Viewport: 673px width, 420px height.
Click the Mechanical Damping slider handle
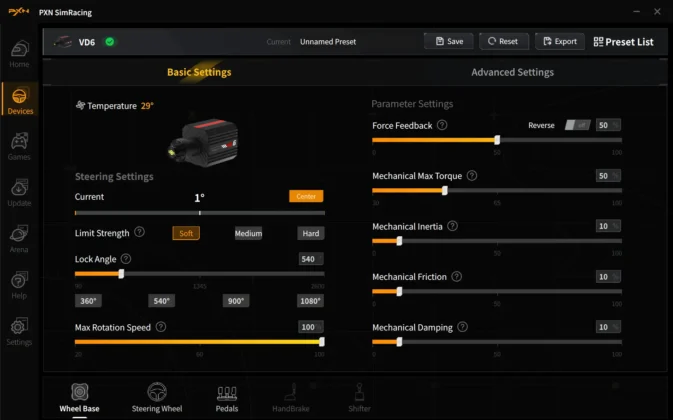pos(399,342)
